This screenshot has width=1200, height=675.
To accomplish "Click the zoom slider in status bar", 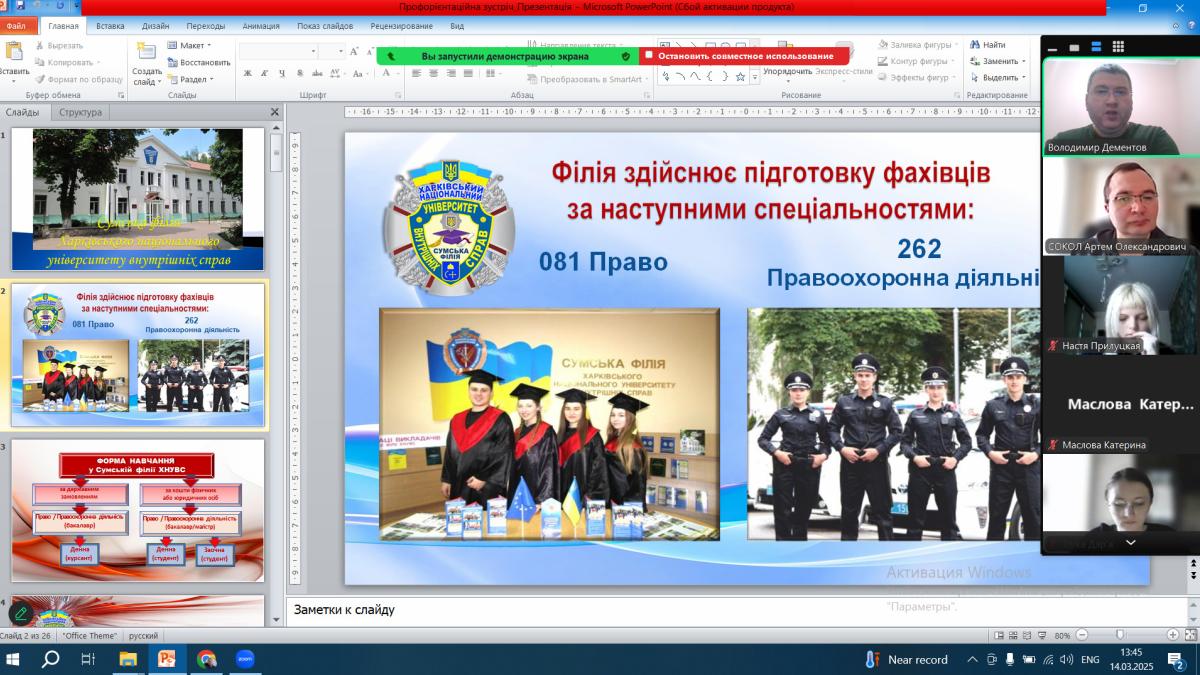I will point(1119,635).
